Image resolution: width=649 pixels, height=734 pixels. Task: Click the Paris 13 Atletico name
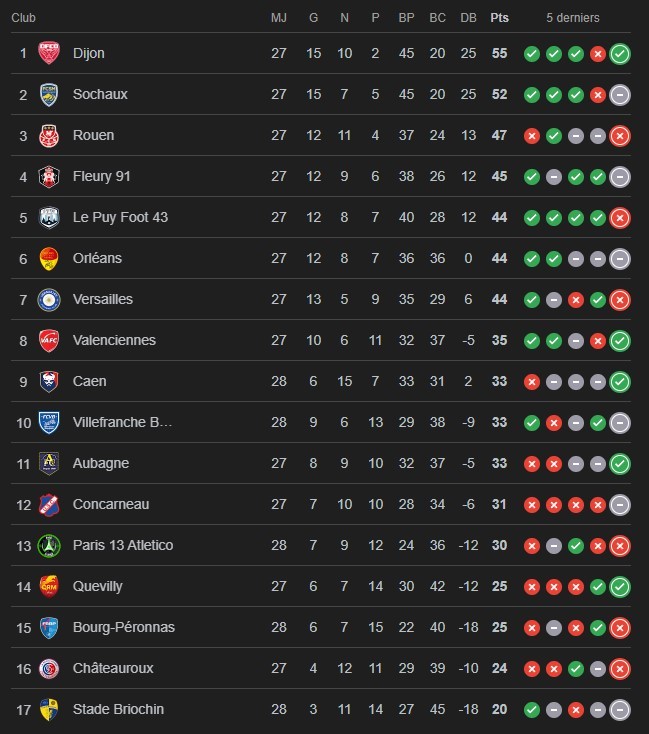[122, 545]
